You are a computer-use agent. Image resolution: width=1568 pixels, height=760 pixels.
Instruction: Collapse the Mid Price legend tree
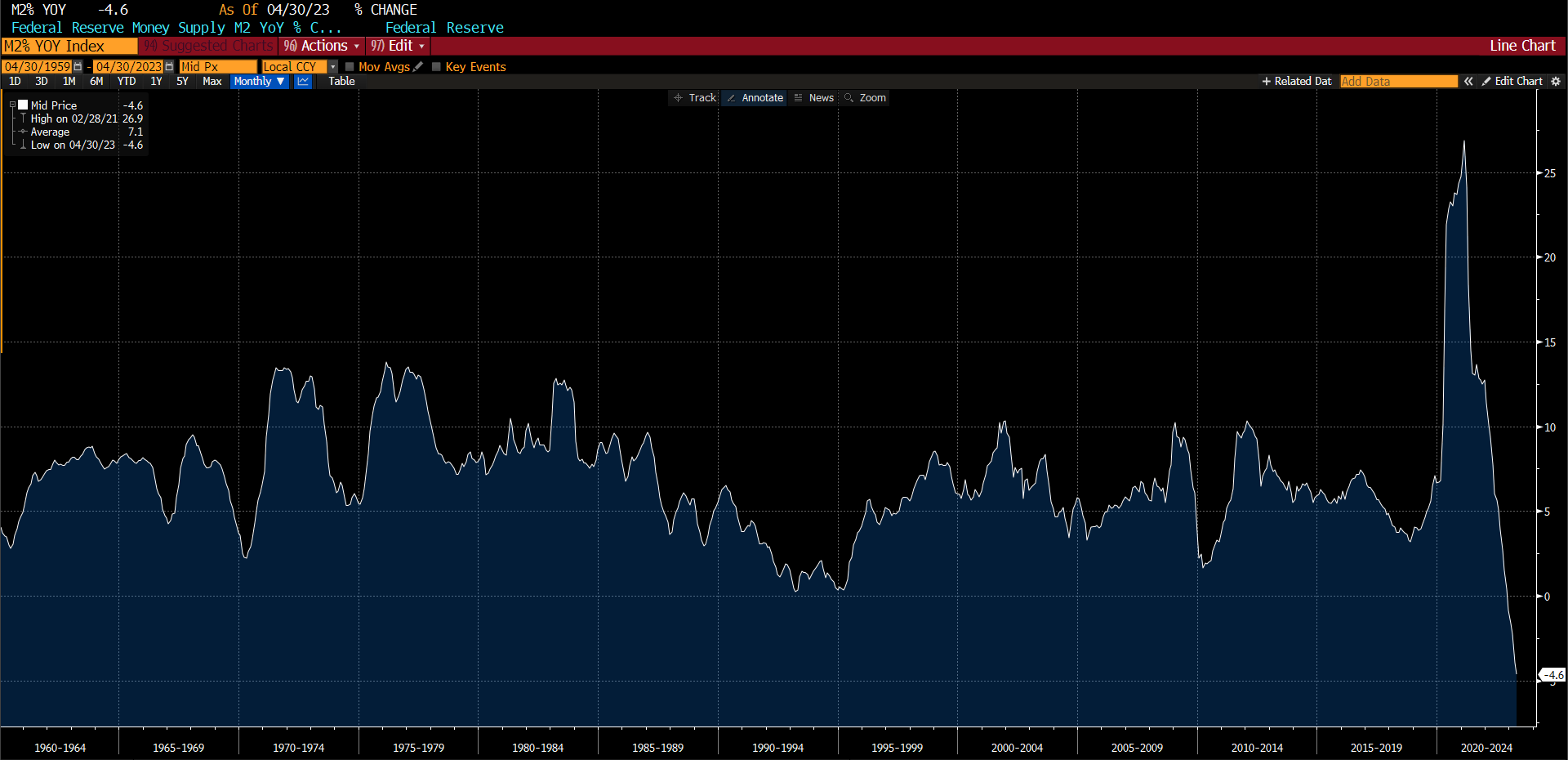(12, 105)
